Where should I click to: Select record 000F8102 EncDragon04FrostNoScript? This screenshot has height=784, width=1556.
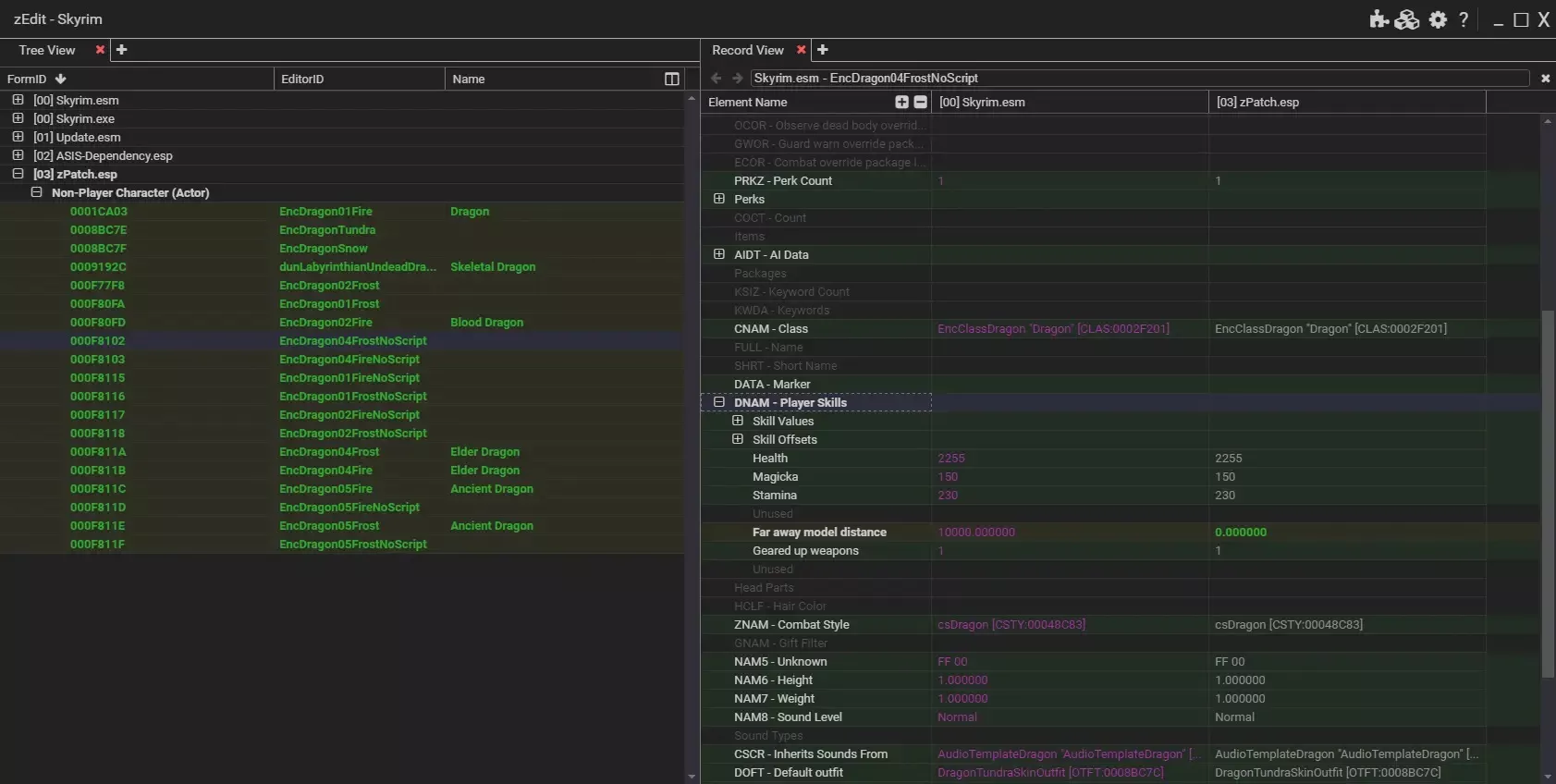tap(342, 340)
